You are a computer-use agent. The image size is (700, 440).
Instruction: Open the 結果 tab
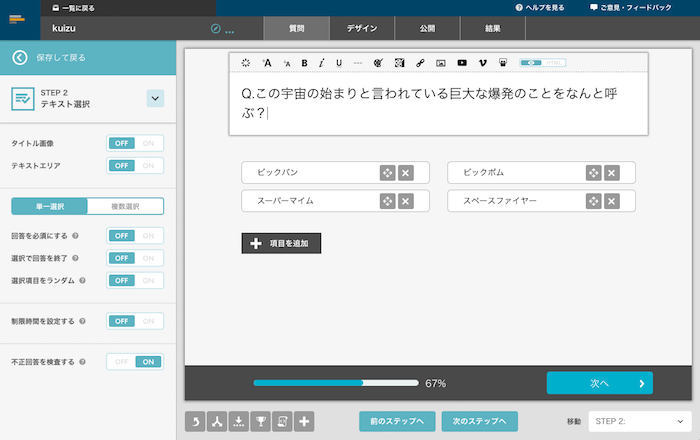click(x=492, y=29)
